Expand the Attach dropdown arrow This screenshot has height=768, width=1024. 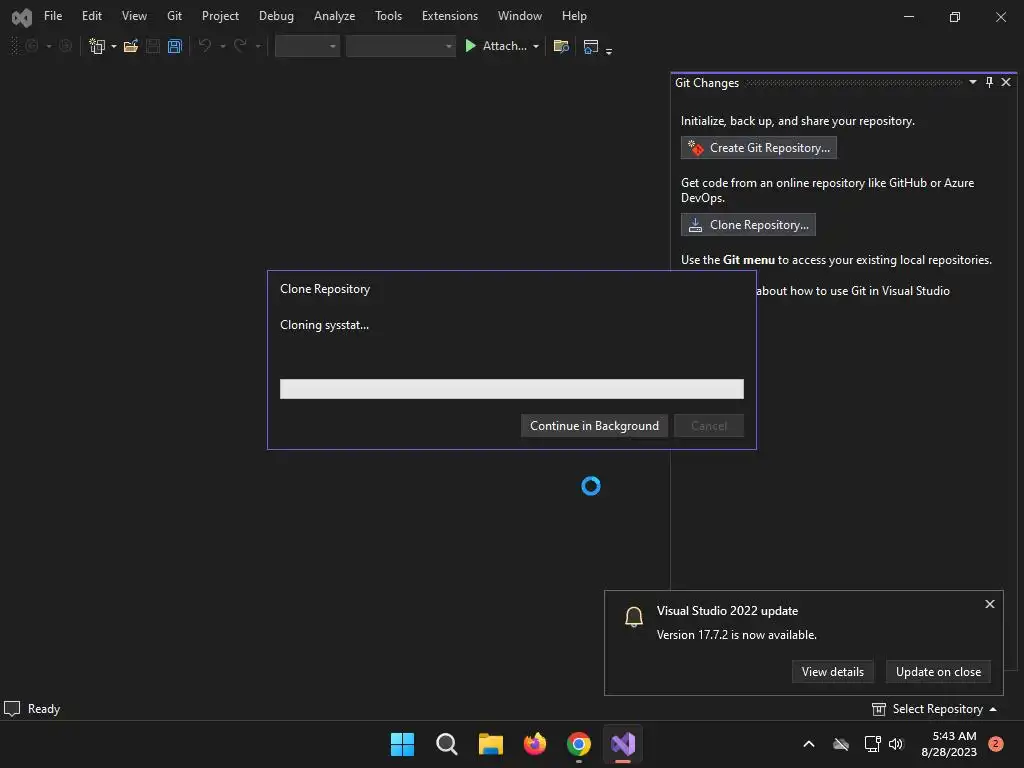coord(536,46)
